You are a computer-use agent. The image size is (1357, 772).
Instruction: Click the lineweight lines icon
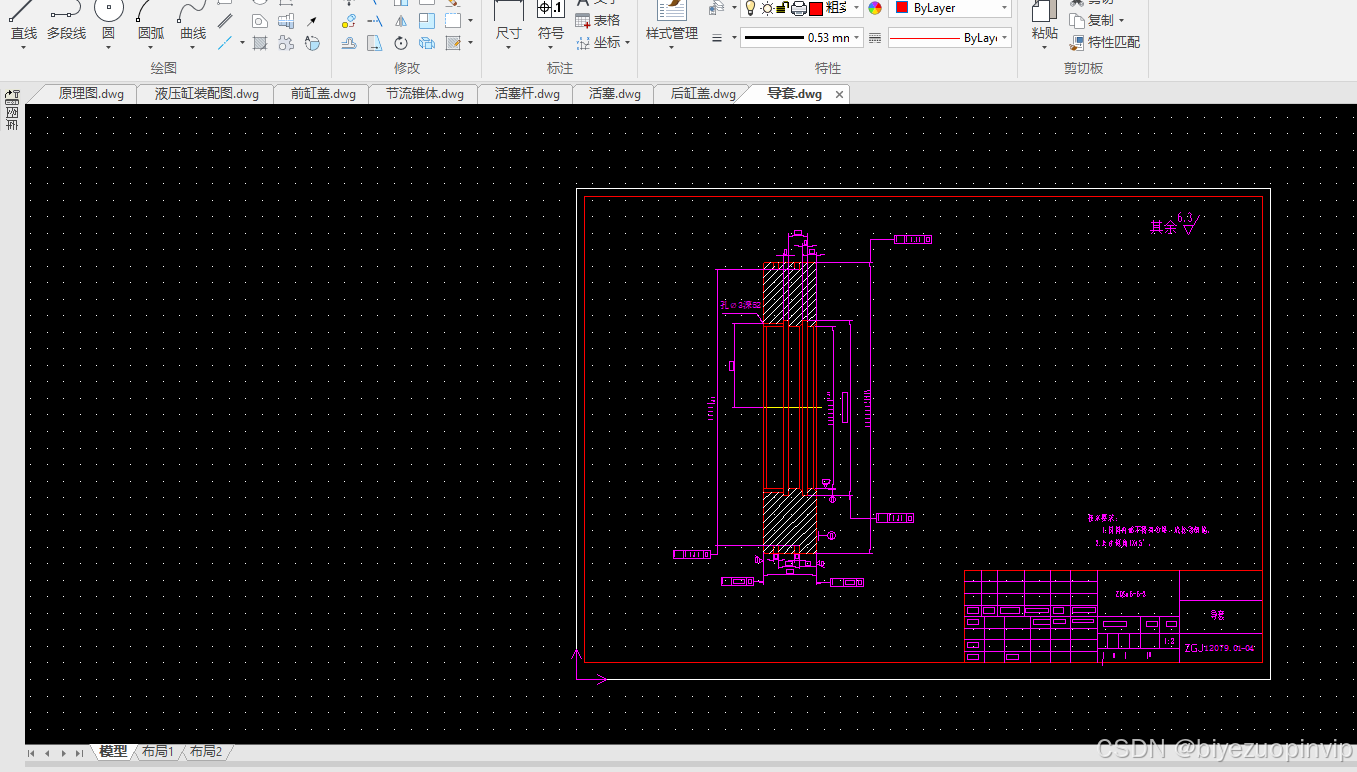point(717,38)
